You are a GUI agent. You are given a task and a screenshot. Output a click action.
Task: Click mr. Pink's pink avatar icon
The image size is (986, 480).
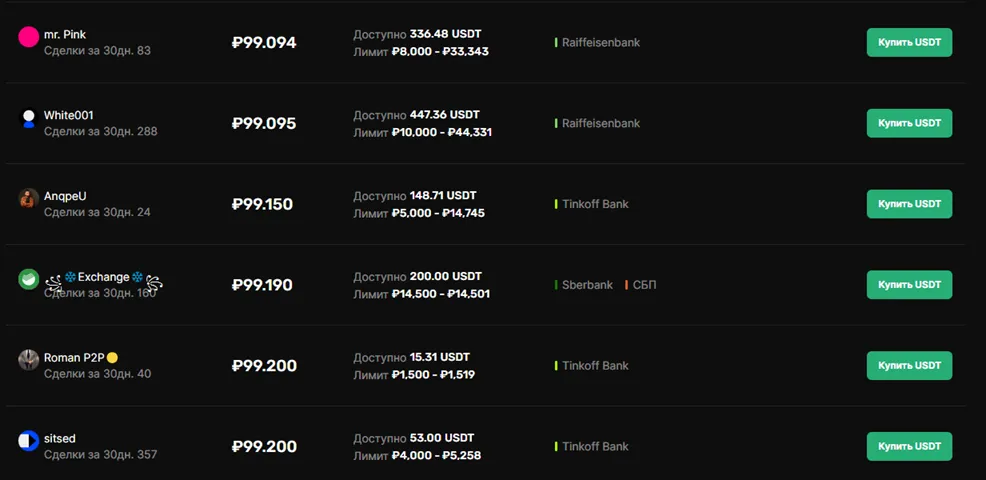pyautogui.click(x=28, y=38)
